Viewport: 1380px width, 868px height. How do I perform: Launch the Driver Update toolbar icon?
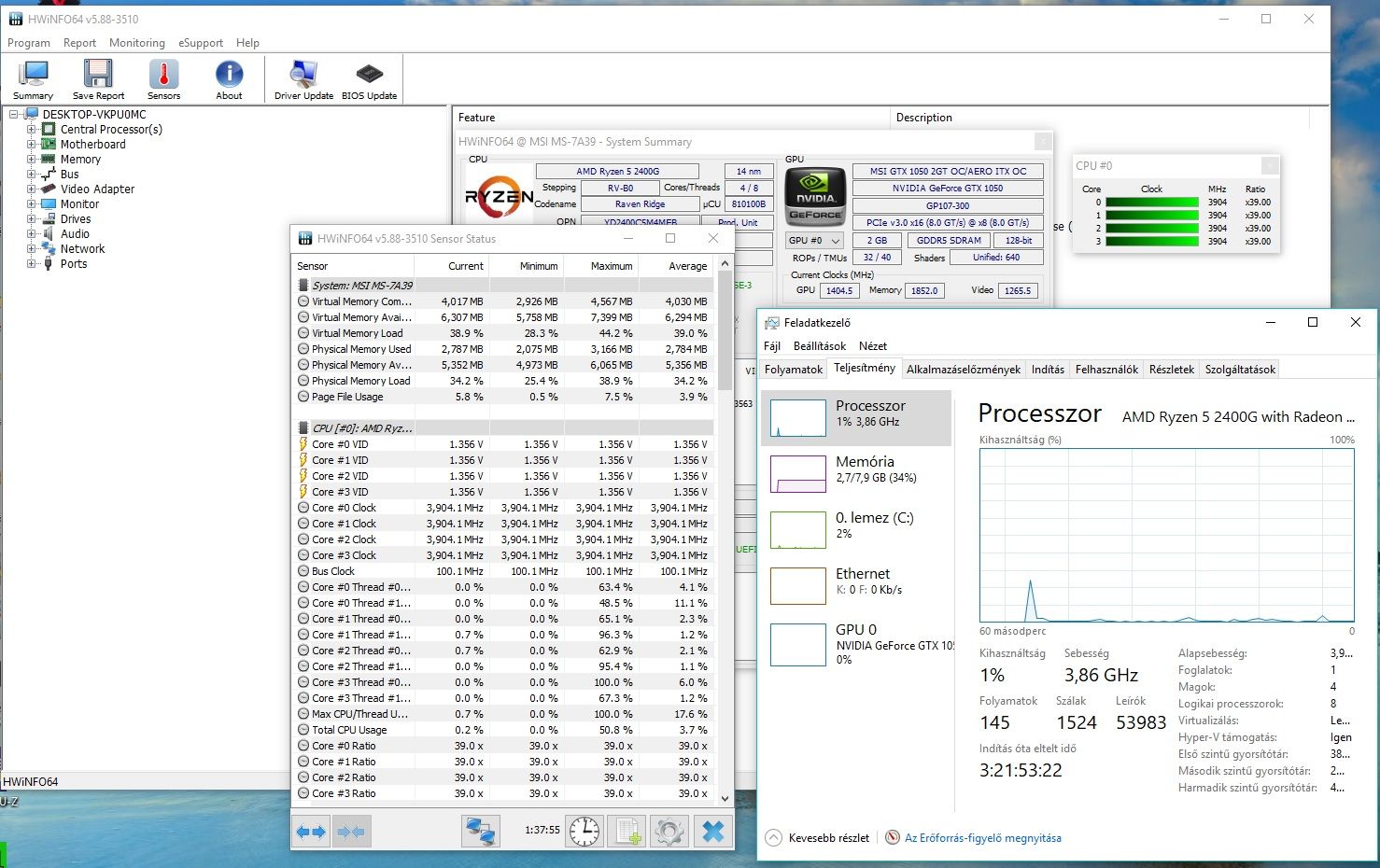click(x=303, y=79)
